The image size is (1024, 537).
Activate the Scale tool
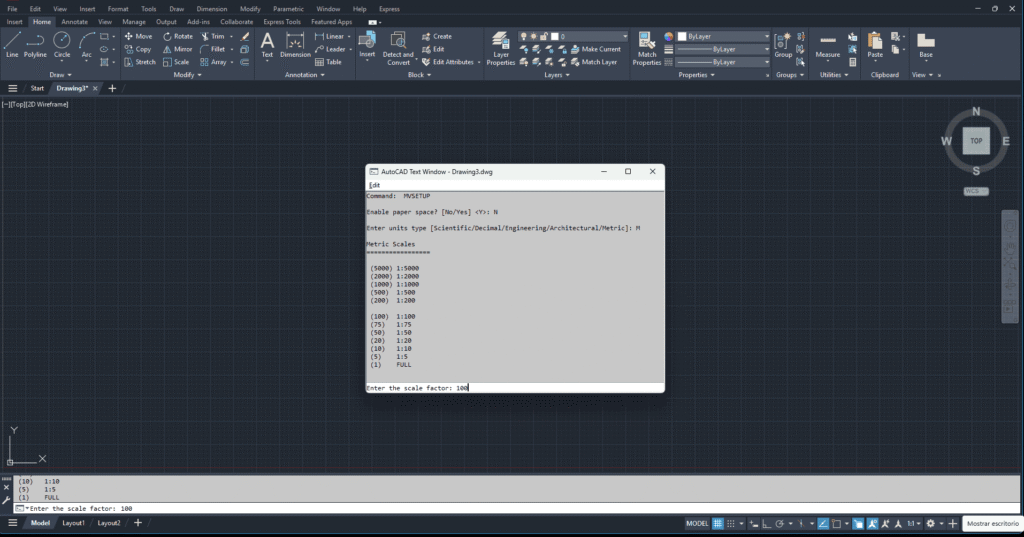click(176, 62)
